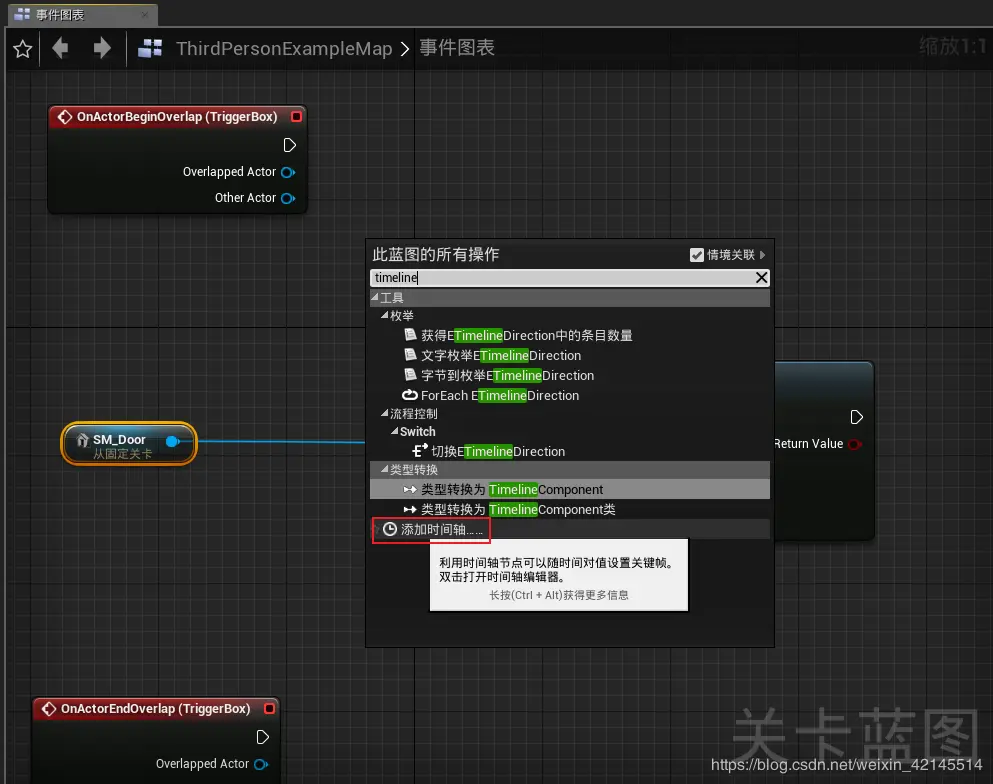Screen dimensions: 993x784
Task: Collapse the Switch subcategory
Action: 395,431
